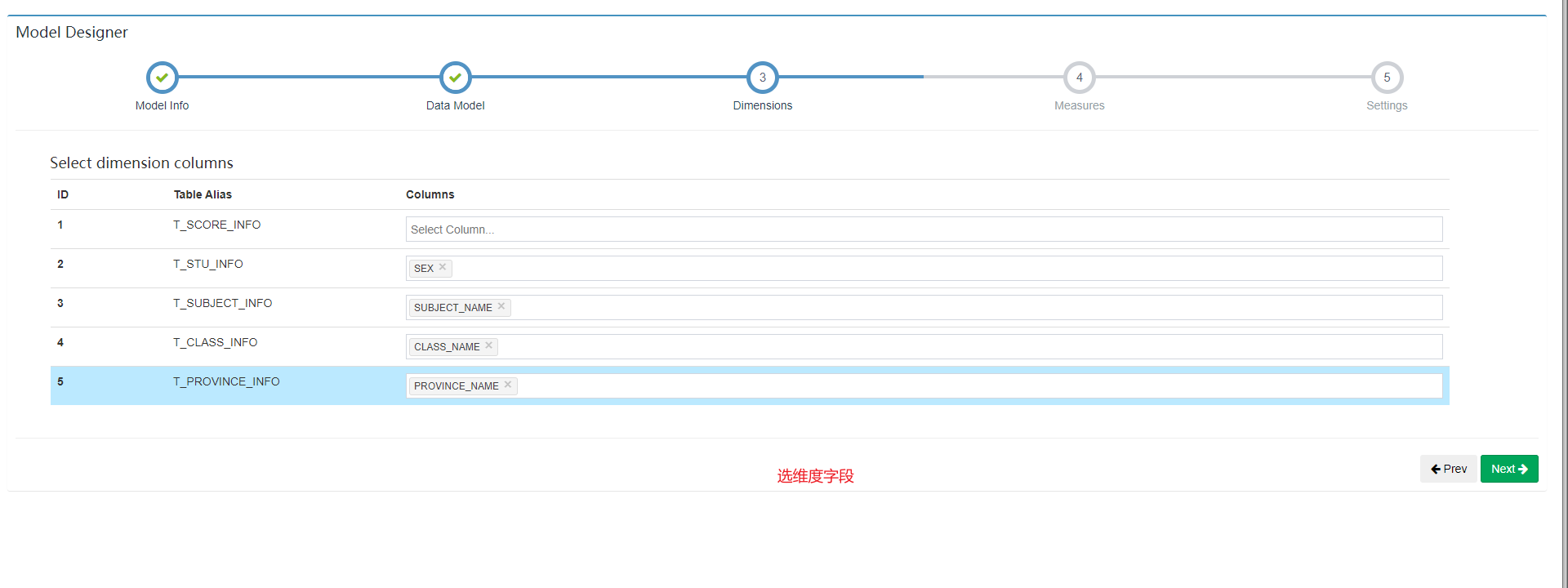Viewport: 1568px width, 588px height.
Task: Click the Columns column header
Action: (x=430, y=194)
